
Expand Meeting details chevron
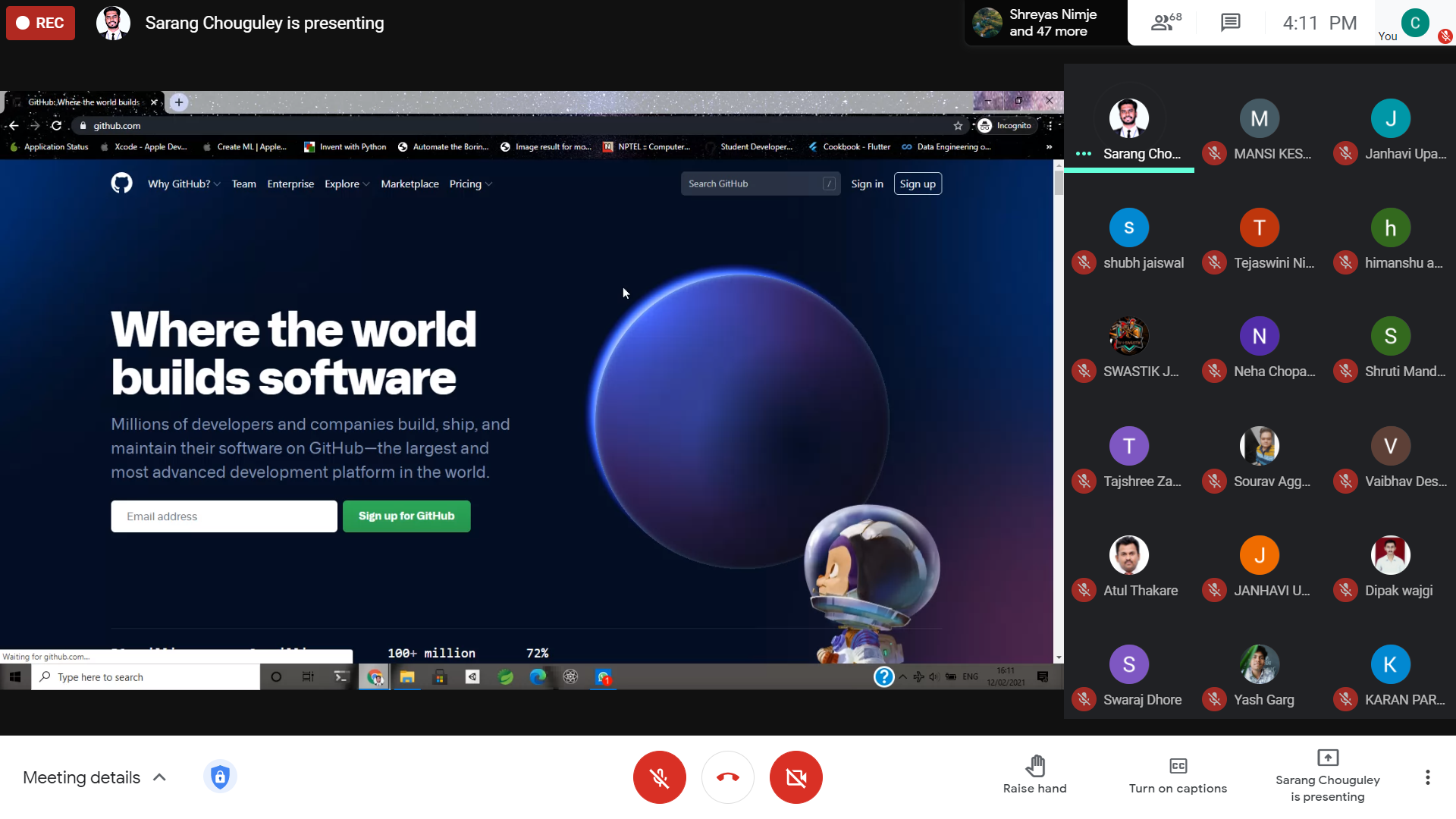pyautogui.click(x=159, y=777)
